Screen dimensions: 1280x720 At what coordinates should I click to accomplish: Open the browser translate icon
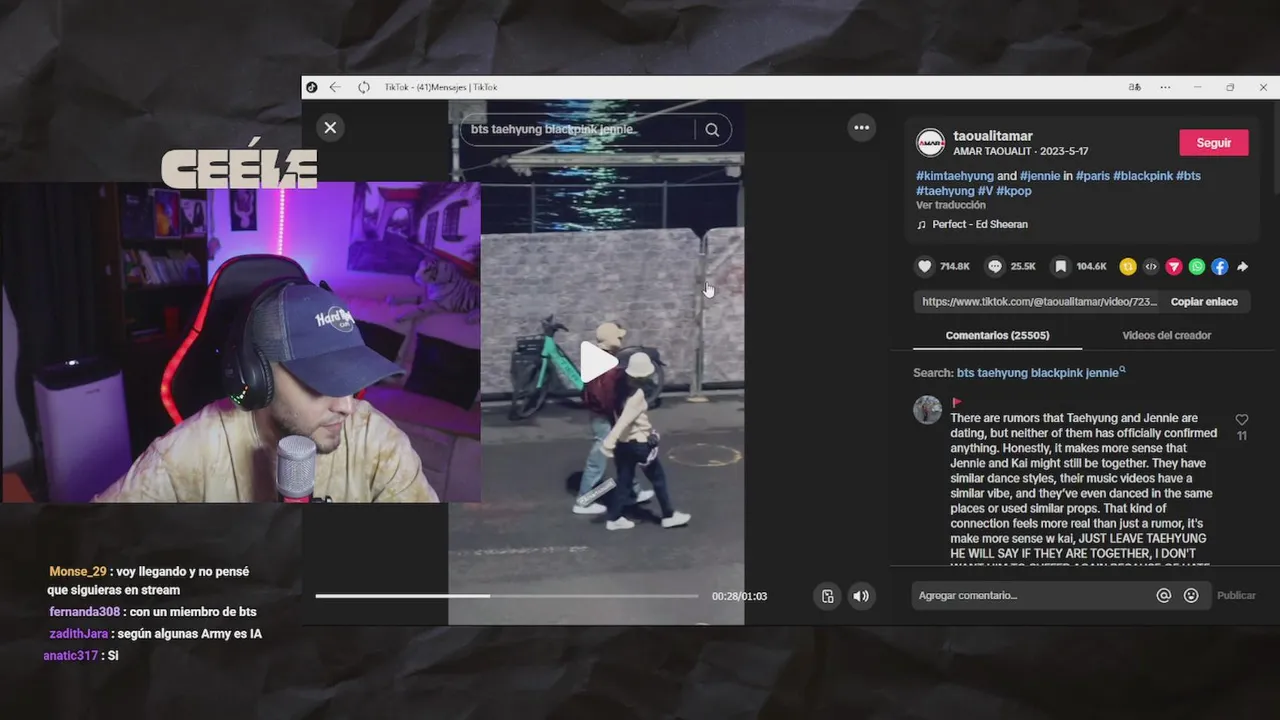coord(1135,87)
